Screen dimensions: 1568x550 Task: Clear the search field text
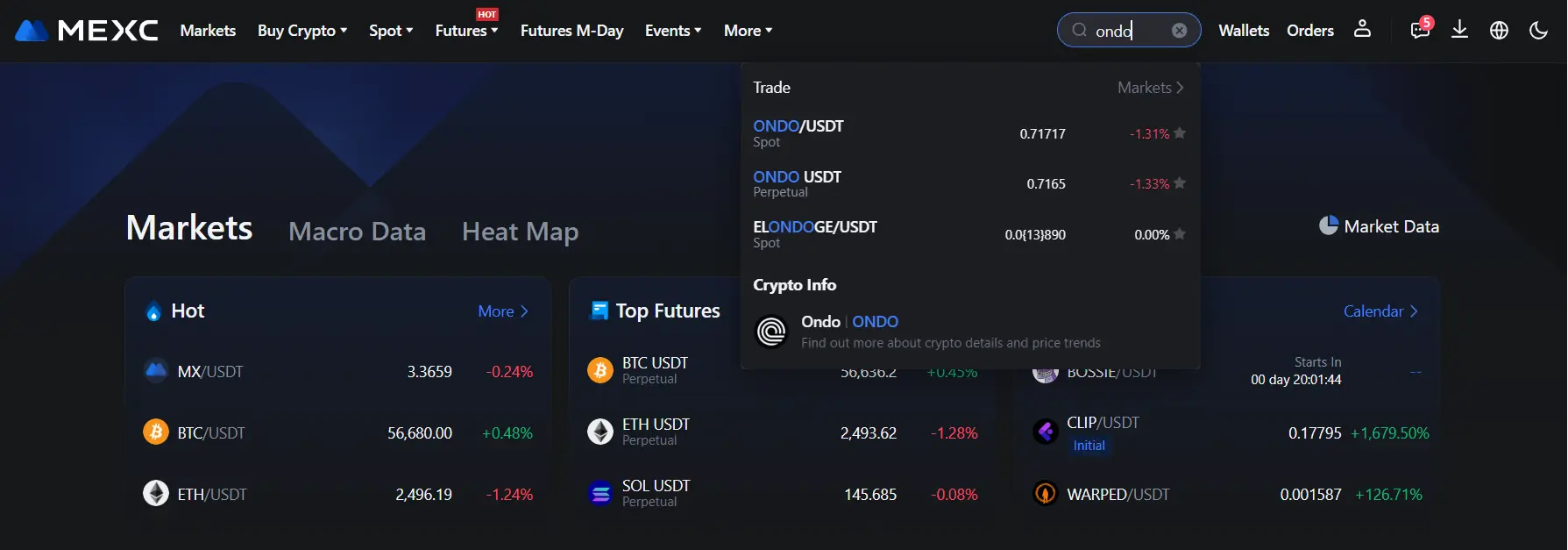pyautogui.click(x=1180, y=31)
